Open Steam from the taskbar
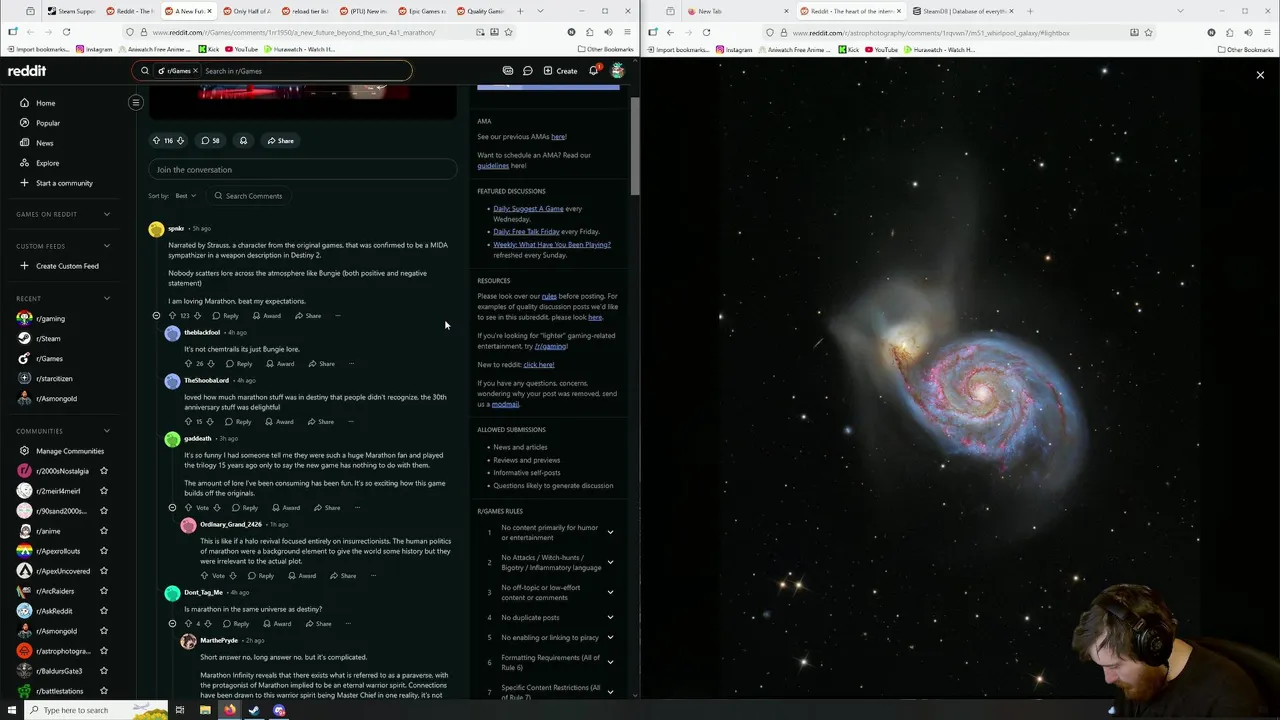The width and height of the screenshot is (1280, 720). pos(254,710)
